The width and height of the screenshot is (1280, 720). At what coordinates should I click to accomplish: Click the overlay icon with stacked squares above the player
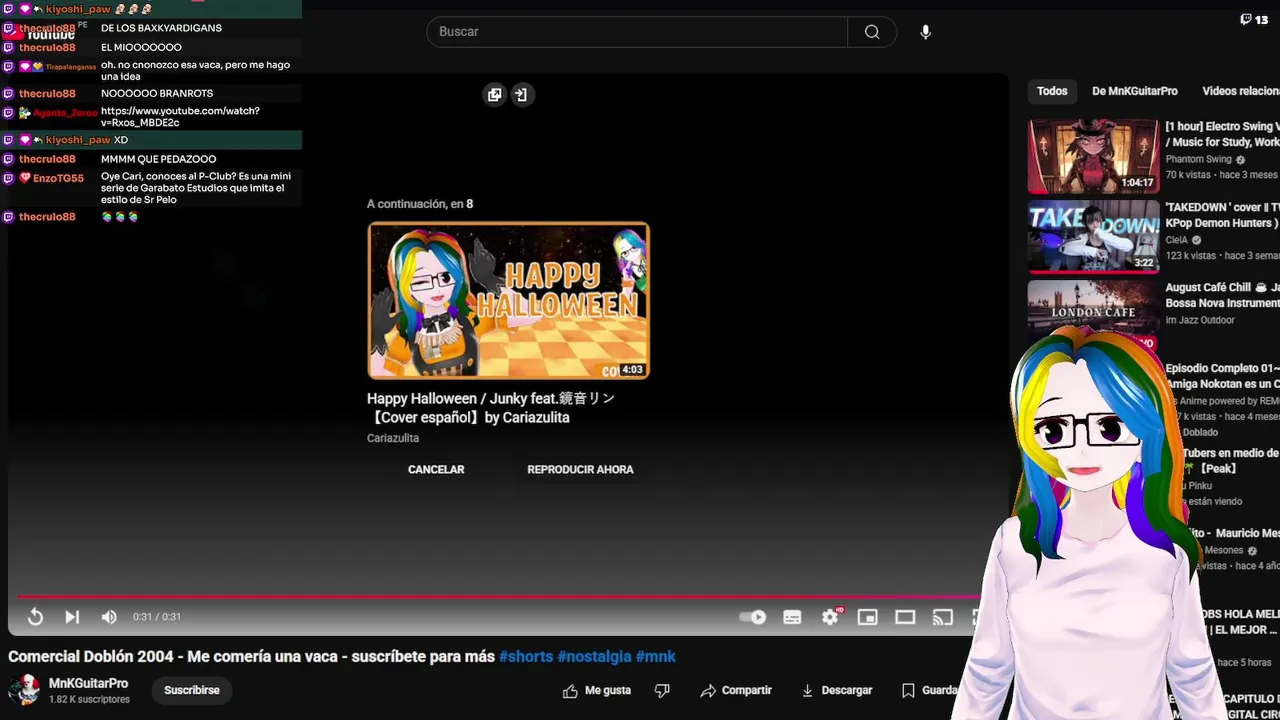pyautogui.click(x=494, y=95)
